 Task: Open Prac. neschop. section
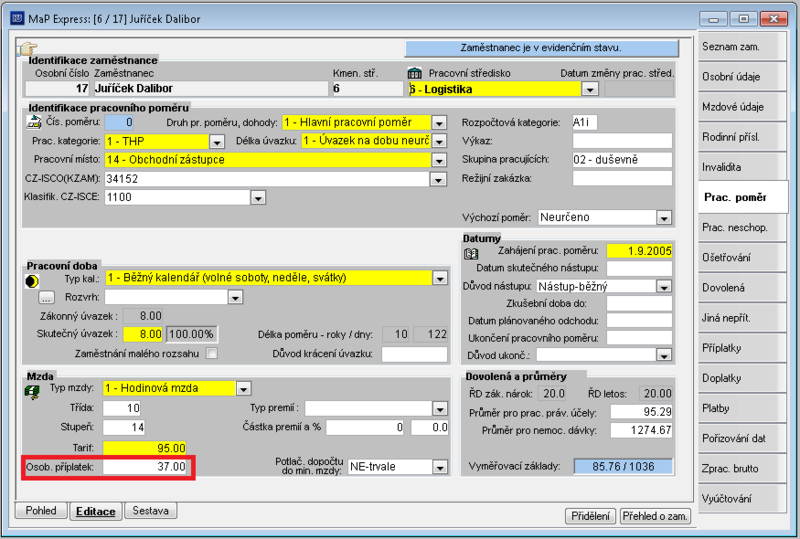741,228
